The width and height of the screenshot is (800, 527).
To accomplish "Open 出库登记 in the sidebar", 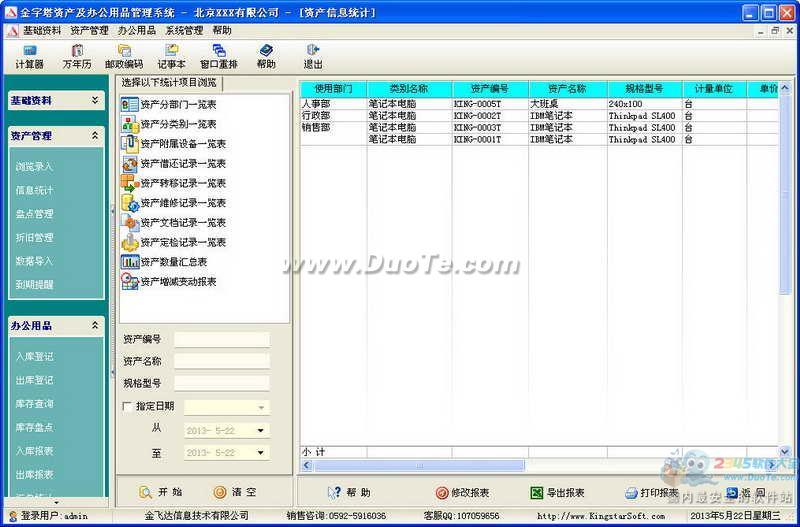I will (x=34, y=380).
